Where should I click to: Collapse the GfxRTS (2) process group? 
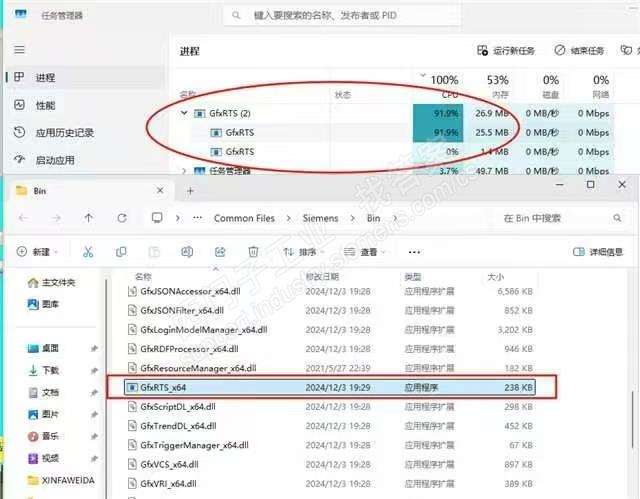click(x=184, y=114)
